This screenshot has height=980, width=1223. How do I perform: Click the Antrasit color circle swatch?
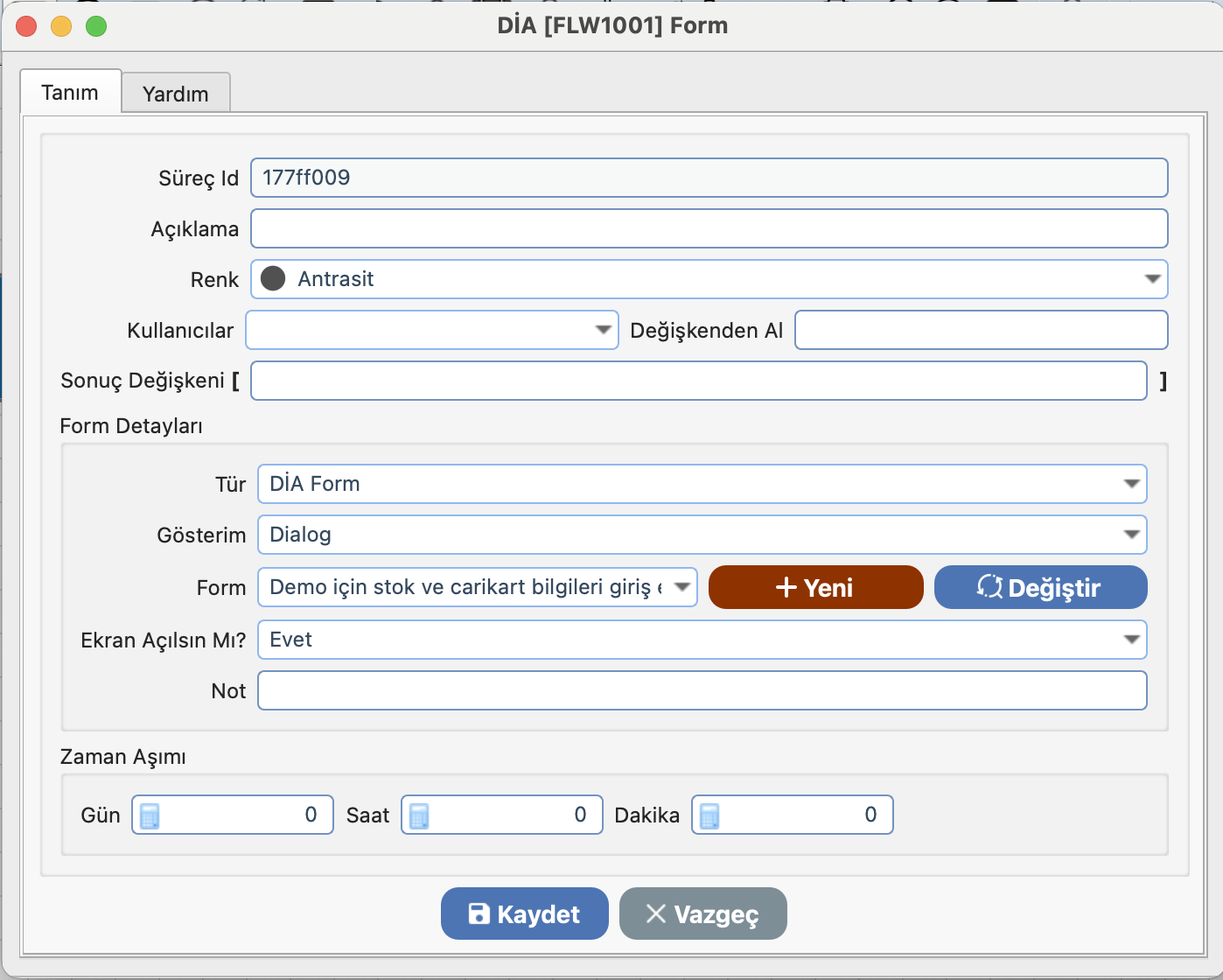point(273,279)
